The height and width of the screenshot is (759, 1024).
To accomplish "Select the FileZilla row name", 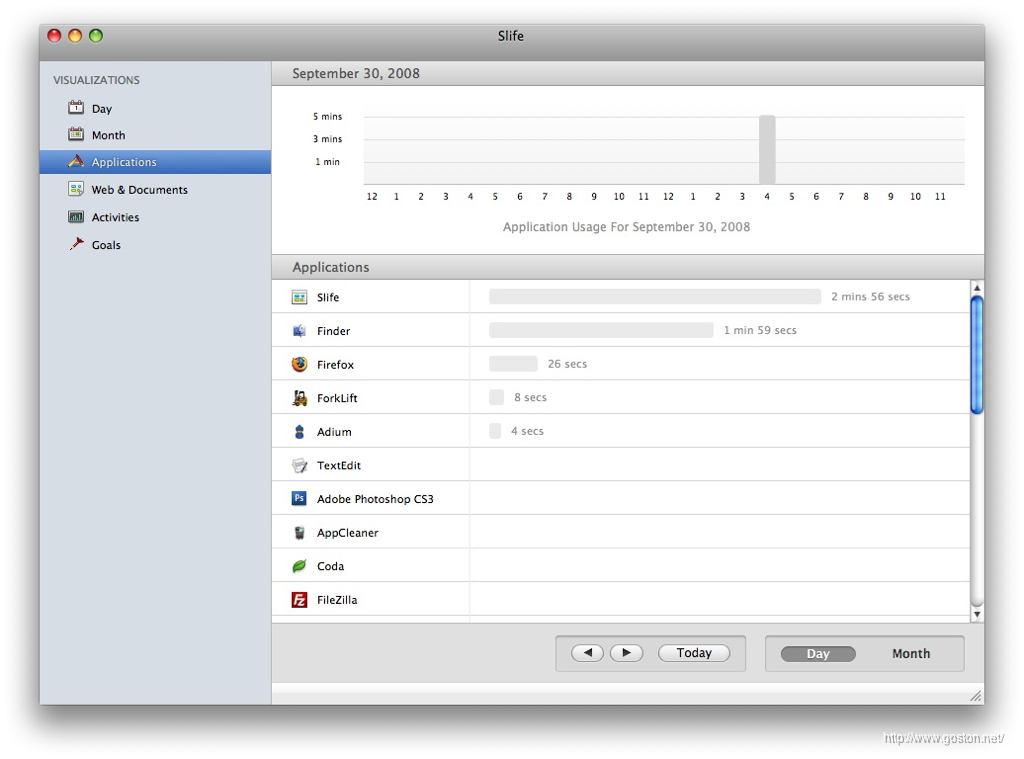I will [337, 600].
